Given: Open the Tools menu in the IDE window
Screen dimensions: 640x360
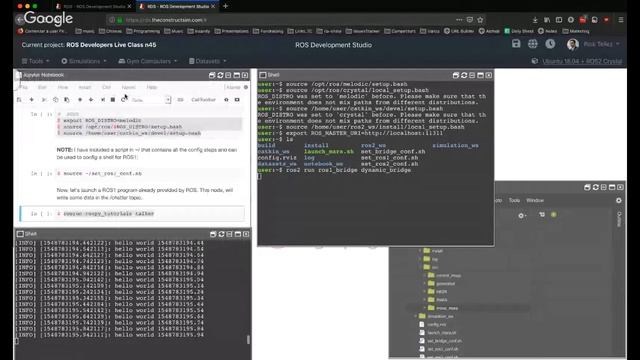Looking at the screenshot, I should click(x=514, y=200).
